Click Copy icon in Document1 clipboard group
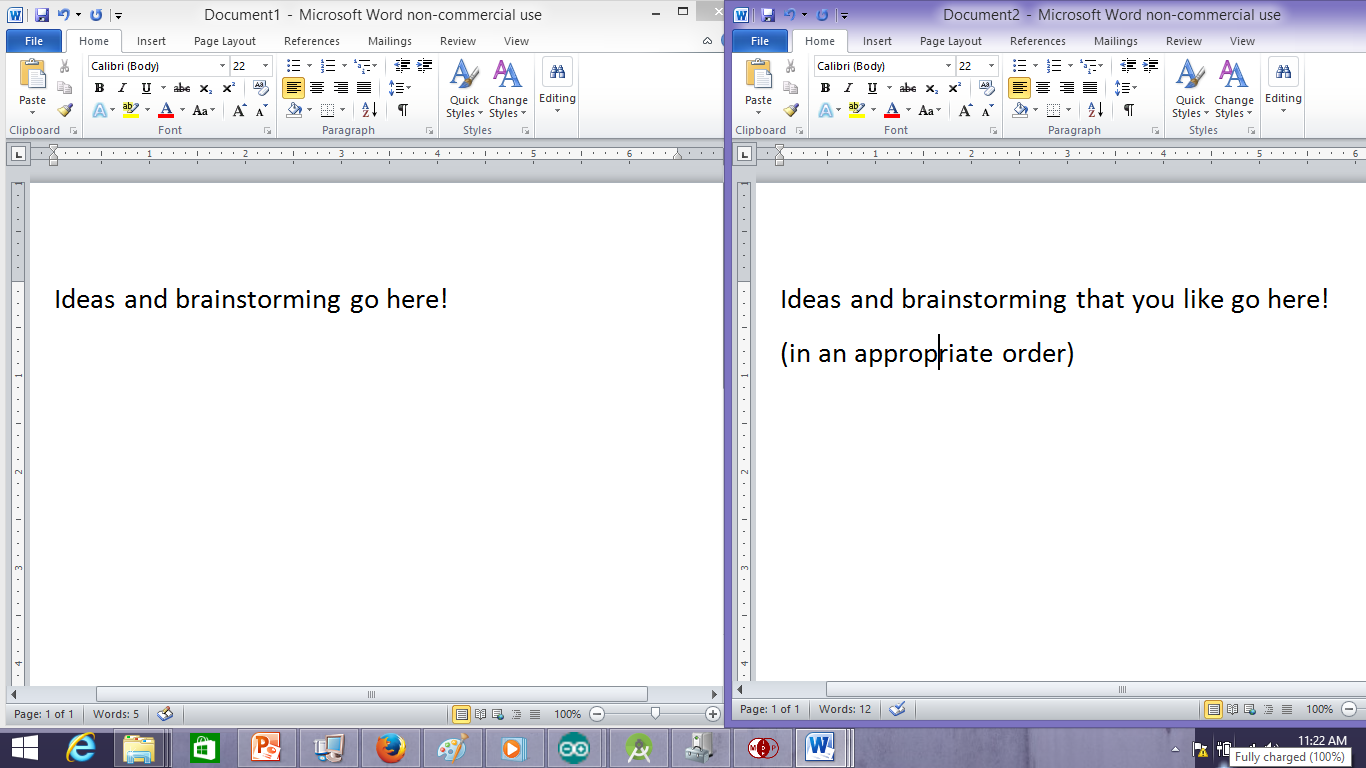Screen dimensions: 1366x768 [x=64, y=88]
